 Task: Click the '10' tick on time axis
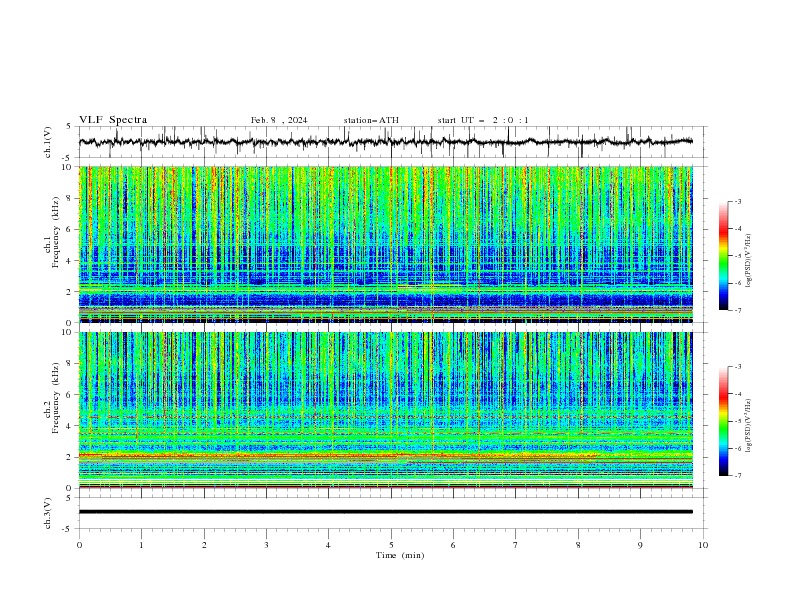pyautogui.click(x=703, y=545)
